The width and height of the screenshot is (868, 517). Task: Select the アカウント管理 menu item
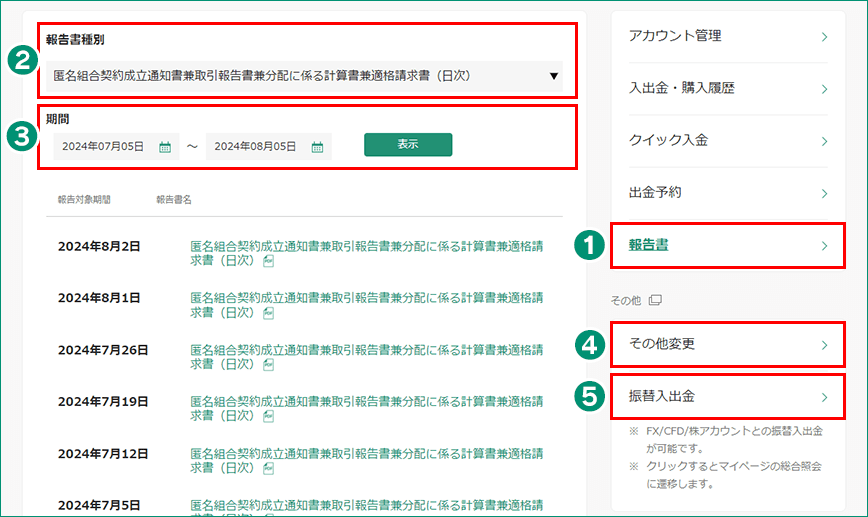[728, 37]
